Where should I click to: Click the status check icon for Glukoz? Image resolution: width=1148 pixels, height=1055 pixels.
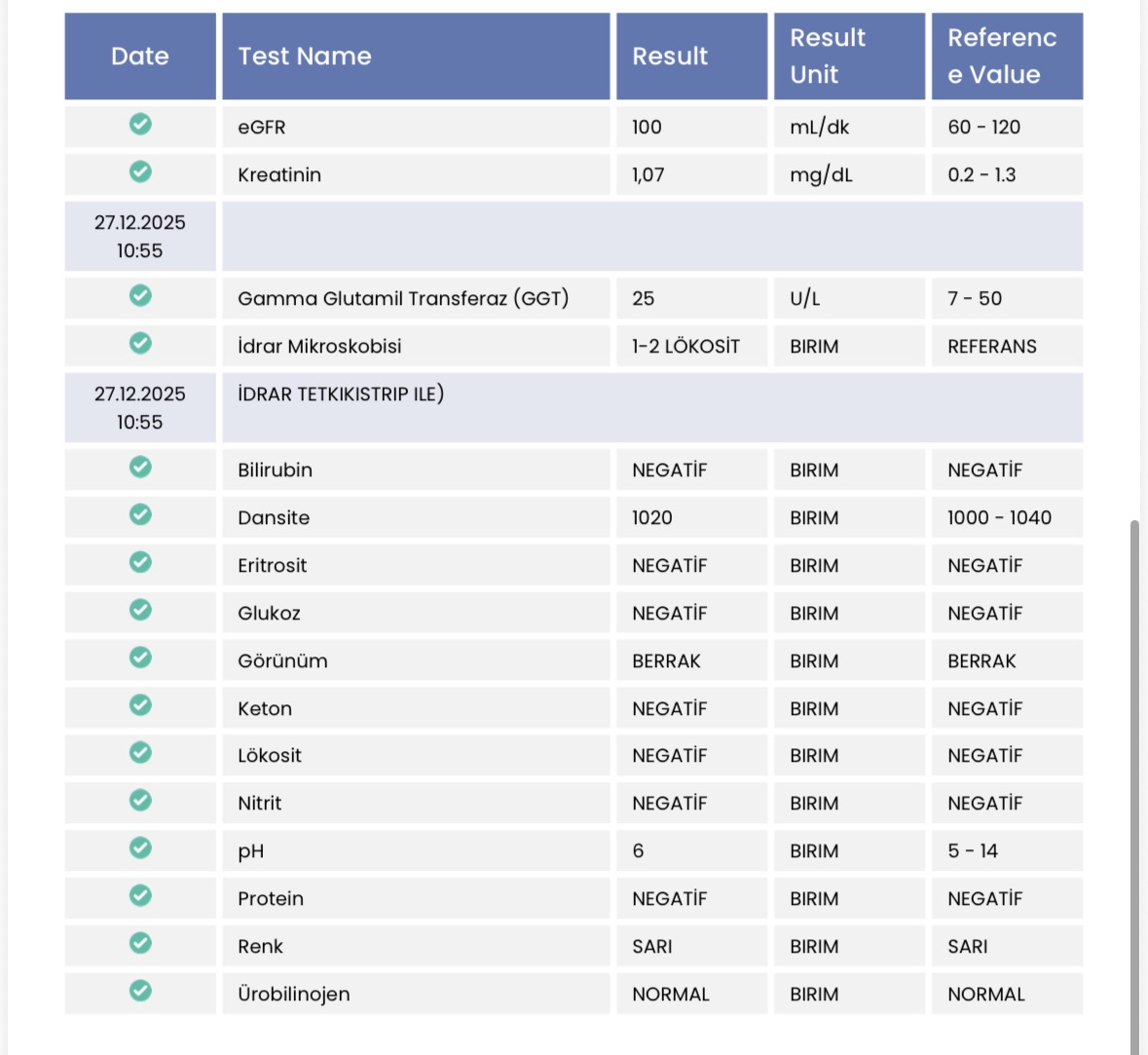(140, 610)
